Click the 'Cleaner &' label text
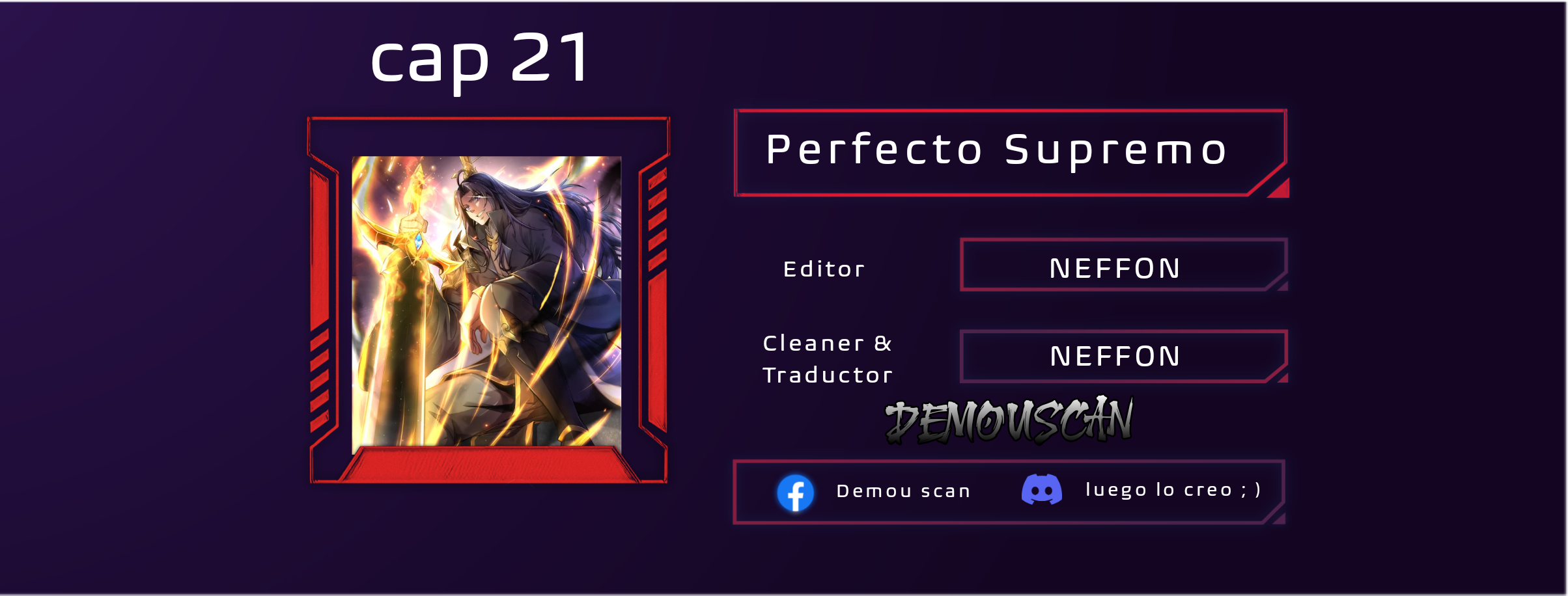Screen dimensions: 1568x596 click(x=827, y=343)
